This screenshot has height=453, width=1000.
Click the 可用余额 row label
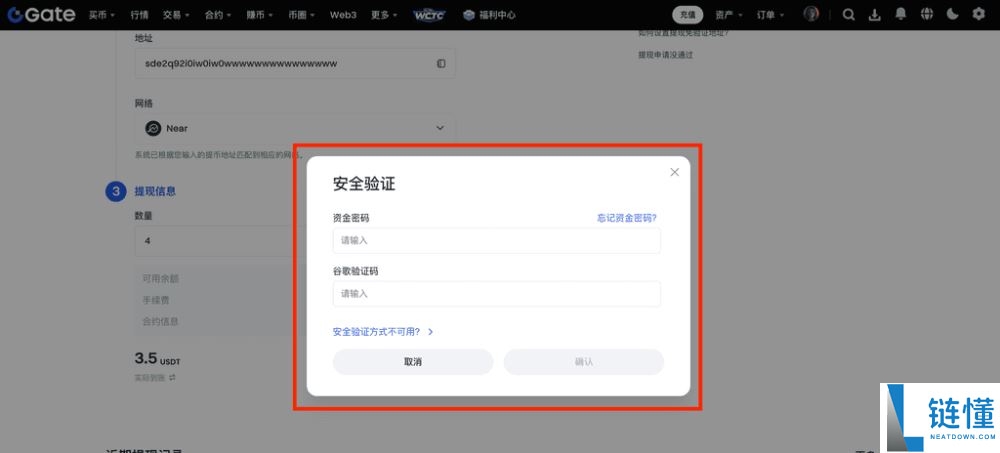point(161,279)
